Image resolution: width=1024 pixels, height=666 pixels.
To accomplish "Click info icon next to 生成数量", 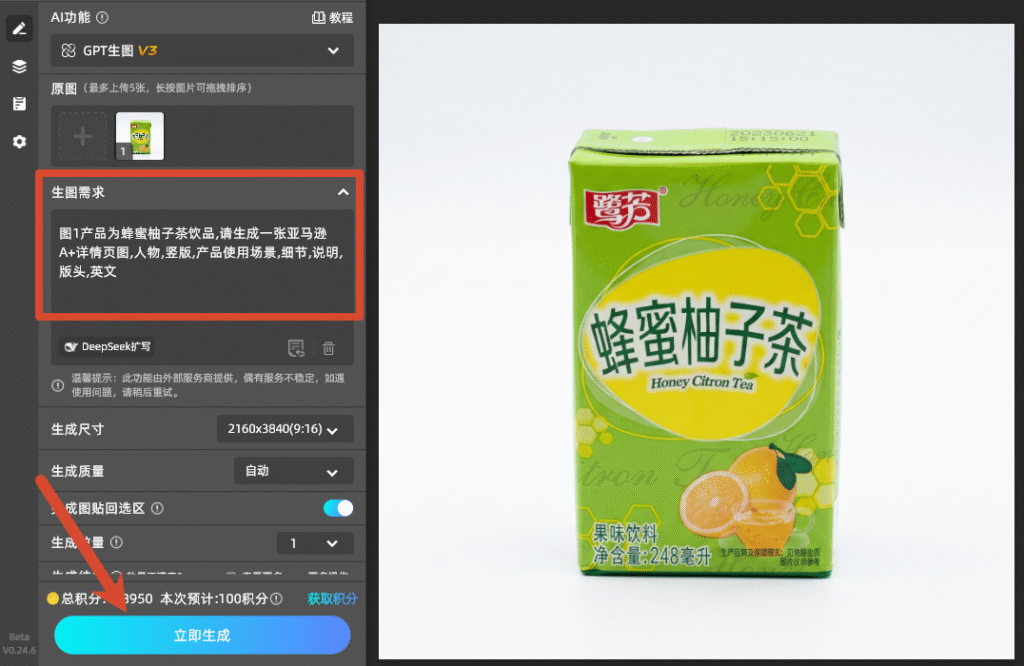I will pyautogui.click(x=117, y=542).
